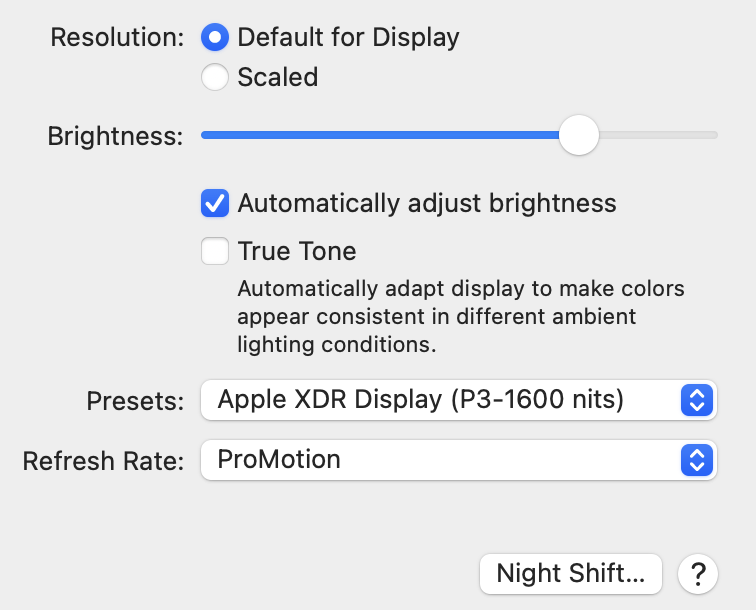Click the "Scaled" option label text
This screenshot has width=756, height=610.
(x=278, y=77)
